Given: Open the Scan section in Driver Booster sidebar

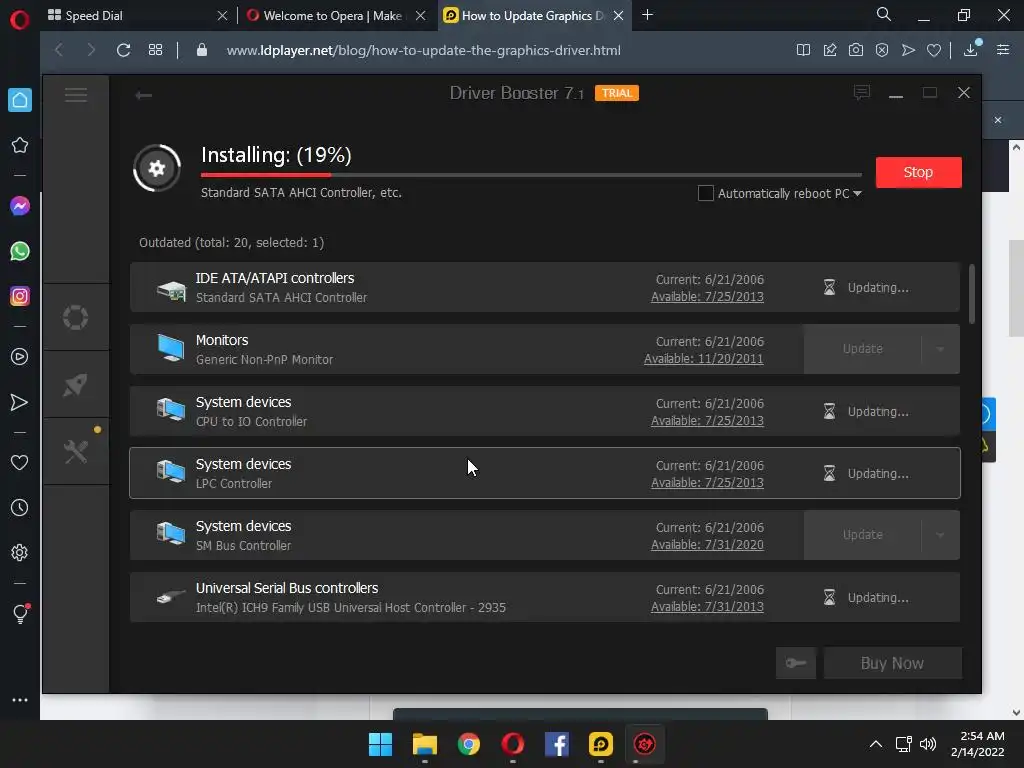Looking at the screenshot, I should click(x=76, y=317).
